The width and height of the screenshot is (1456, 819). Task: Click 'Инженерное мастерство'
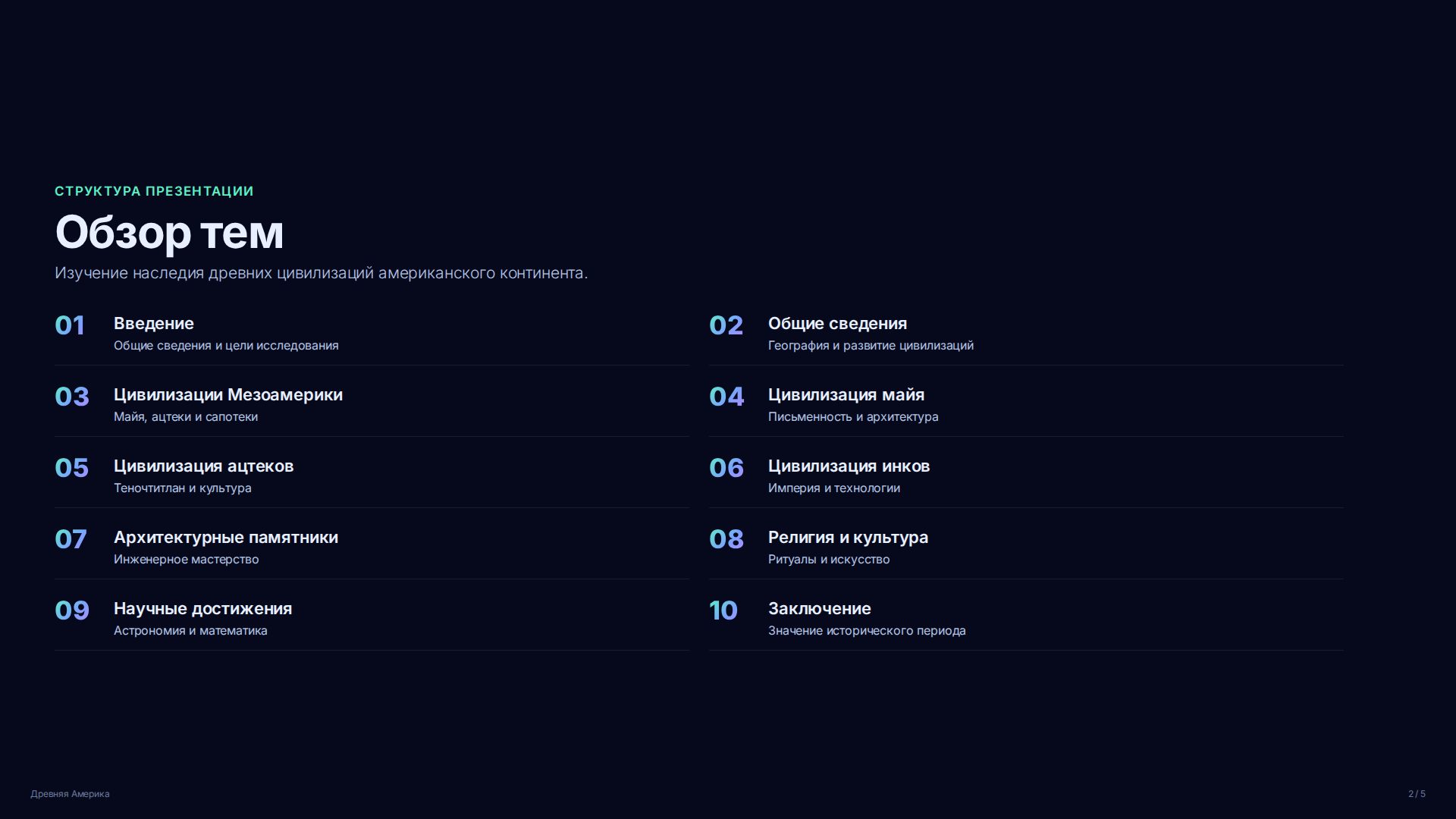187,560
